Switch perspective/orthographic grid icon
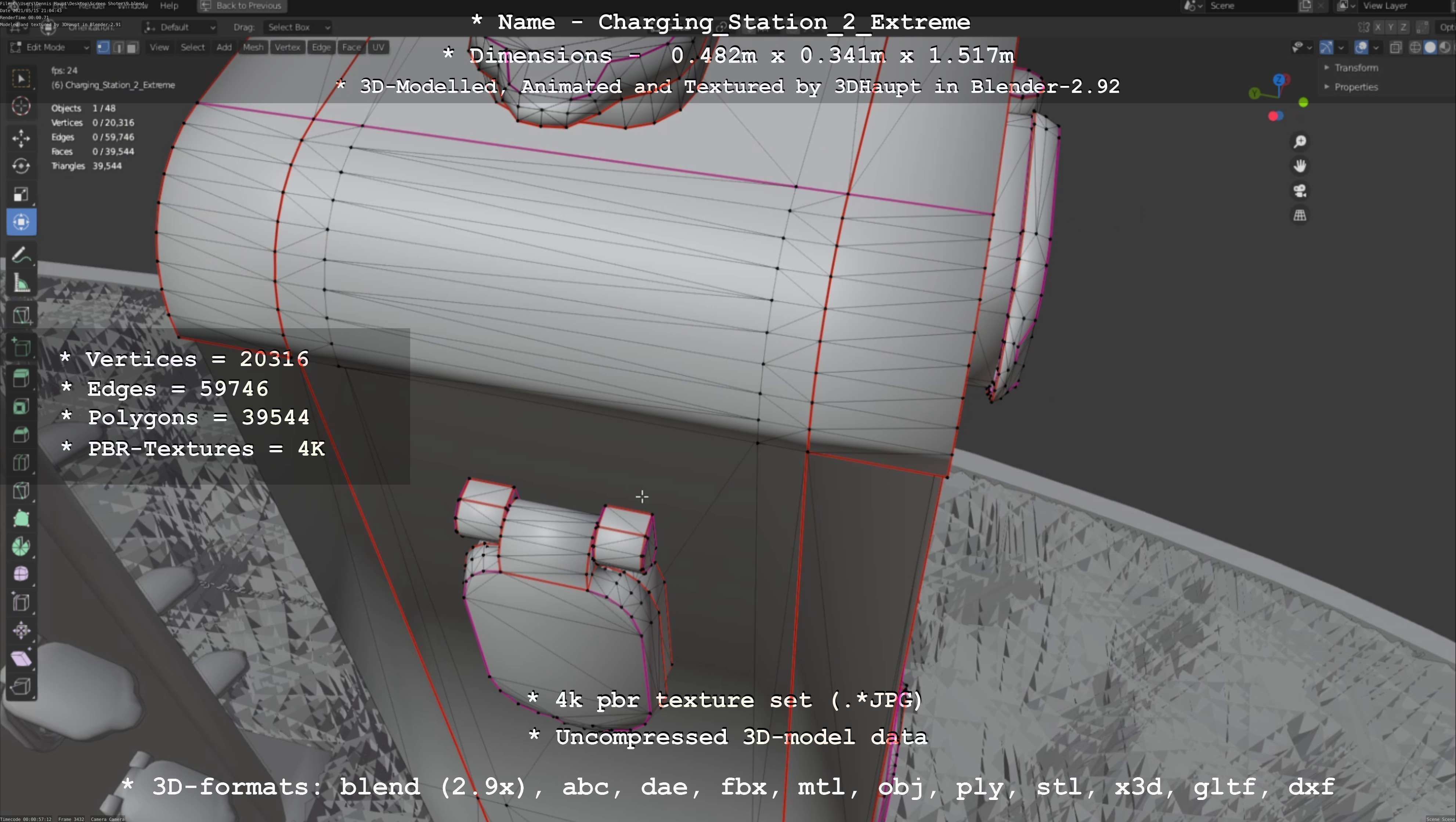Image resolution: width=1456 pixels, height=822 pixels. point(1300,216)
